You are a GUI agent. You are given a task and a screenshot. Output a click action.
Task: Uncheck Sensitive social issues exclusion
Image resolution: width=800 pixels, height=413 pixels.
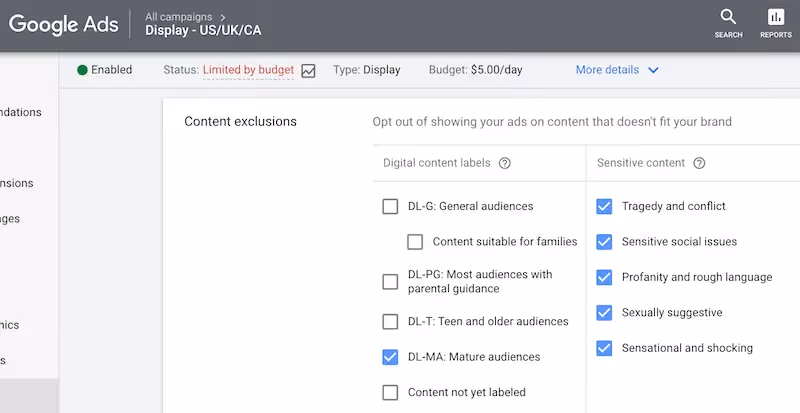(604, 241)
